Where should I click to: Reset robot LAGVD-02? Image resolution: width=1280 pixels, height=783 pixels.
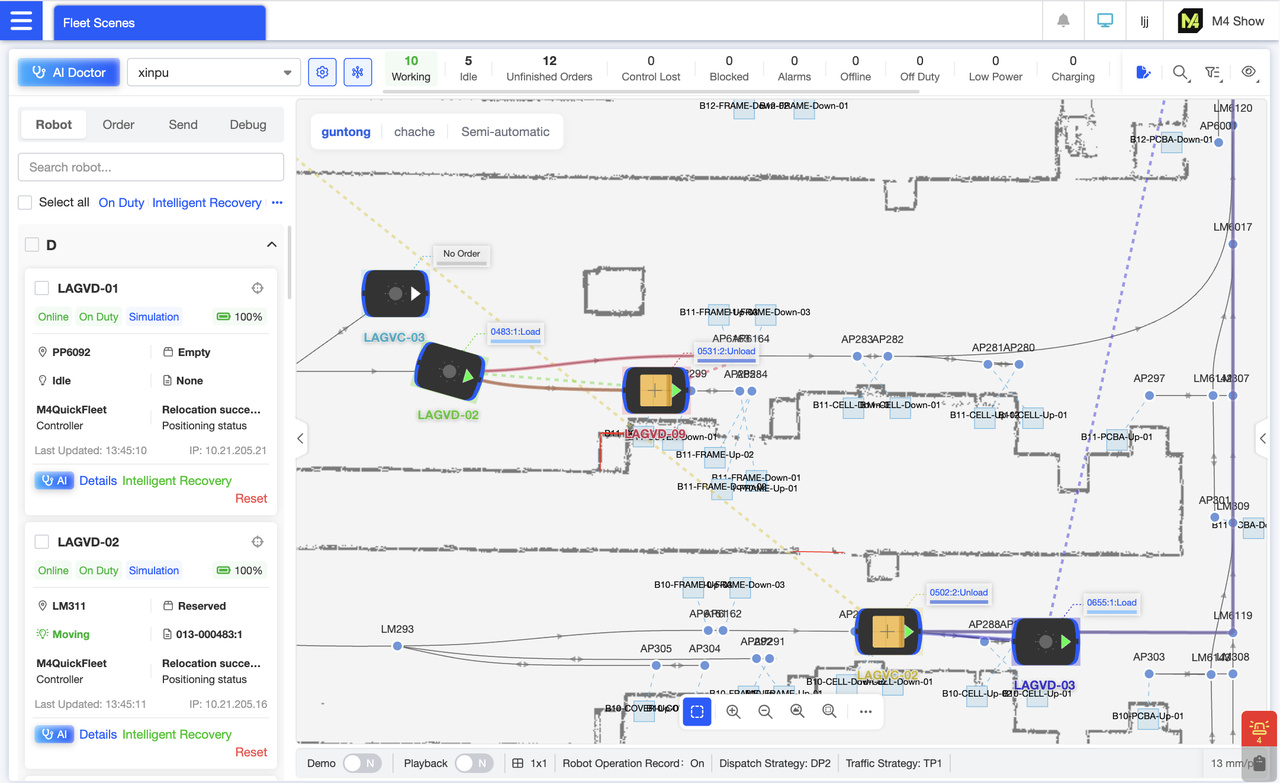251,751
